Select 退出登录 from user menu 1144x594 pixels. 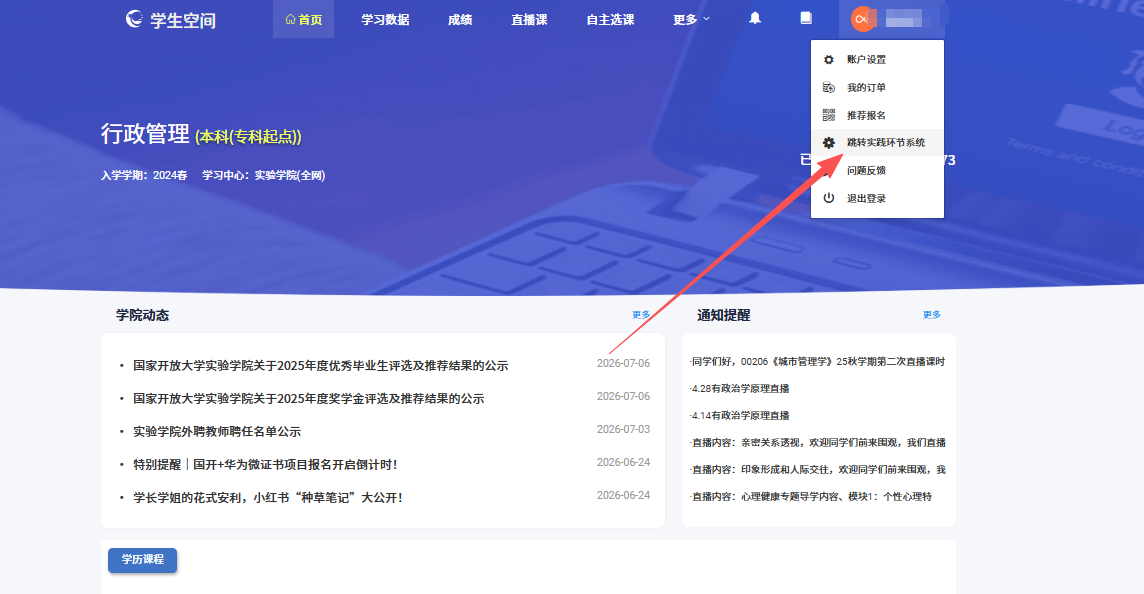tap(877, 198)
